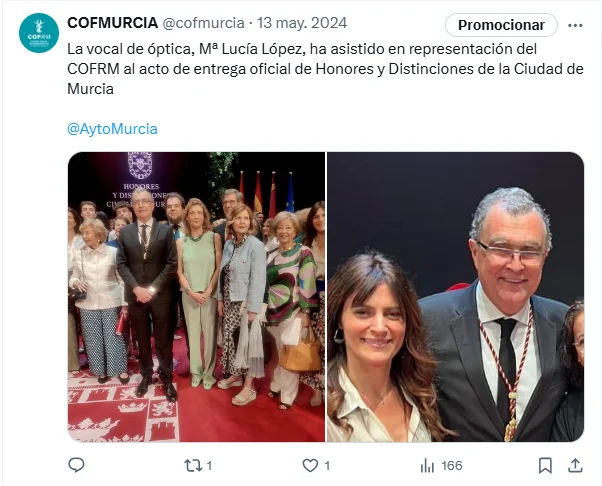Click the repost arrows icon

click(193, 466)
